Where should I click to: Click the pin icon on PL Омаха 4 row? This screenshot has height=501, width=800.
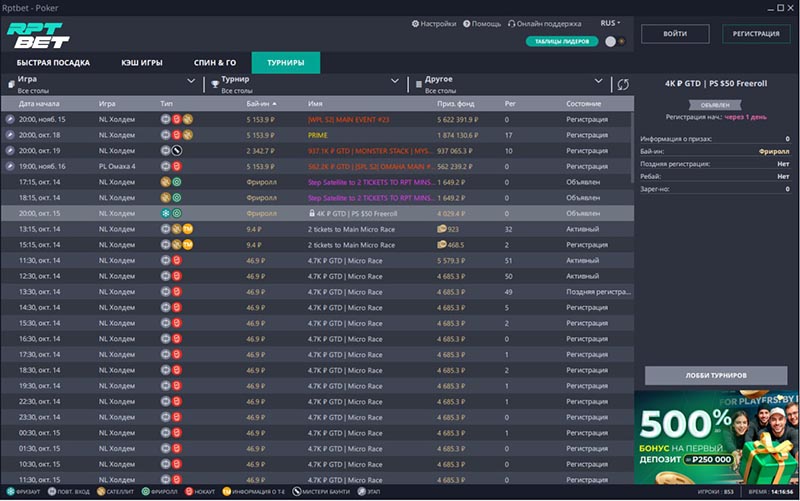pyautogui.click(x=10, y=166)
